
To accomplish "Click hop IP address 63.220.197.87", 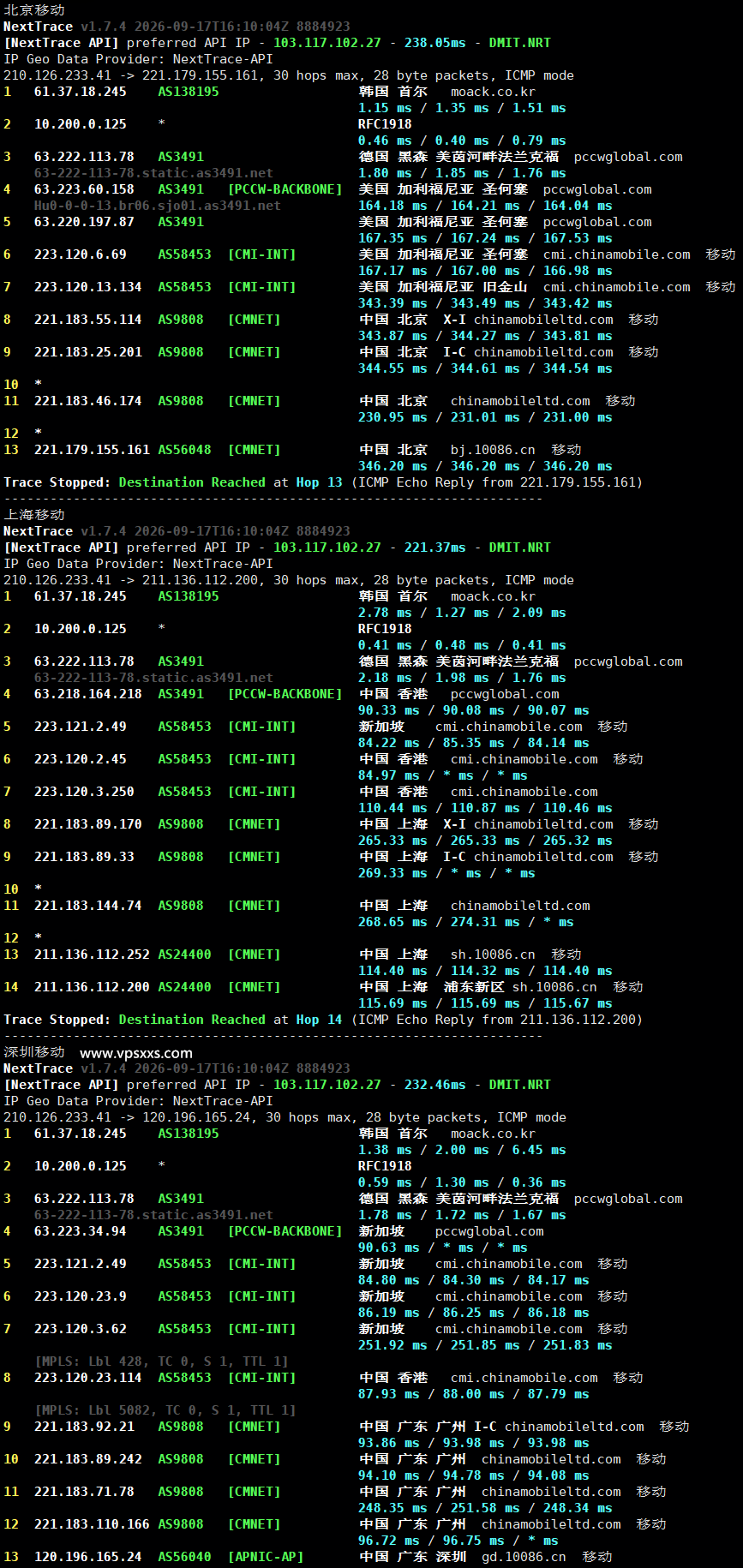I will click(84, 222).
